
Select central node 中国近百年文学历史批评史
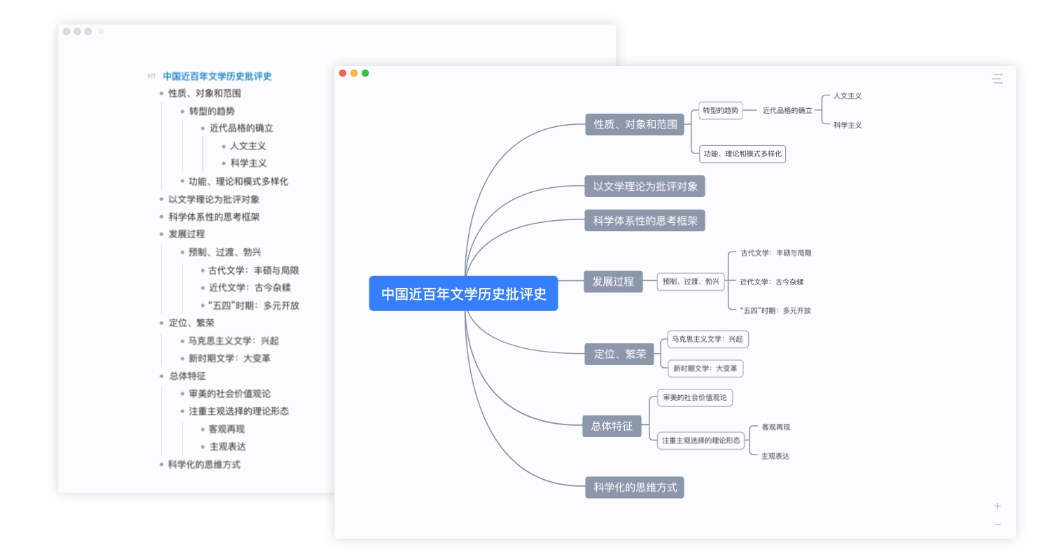[x=464, y=294]
